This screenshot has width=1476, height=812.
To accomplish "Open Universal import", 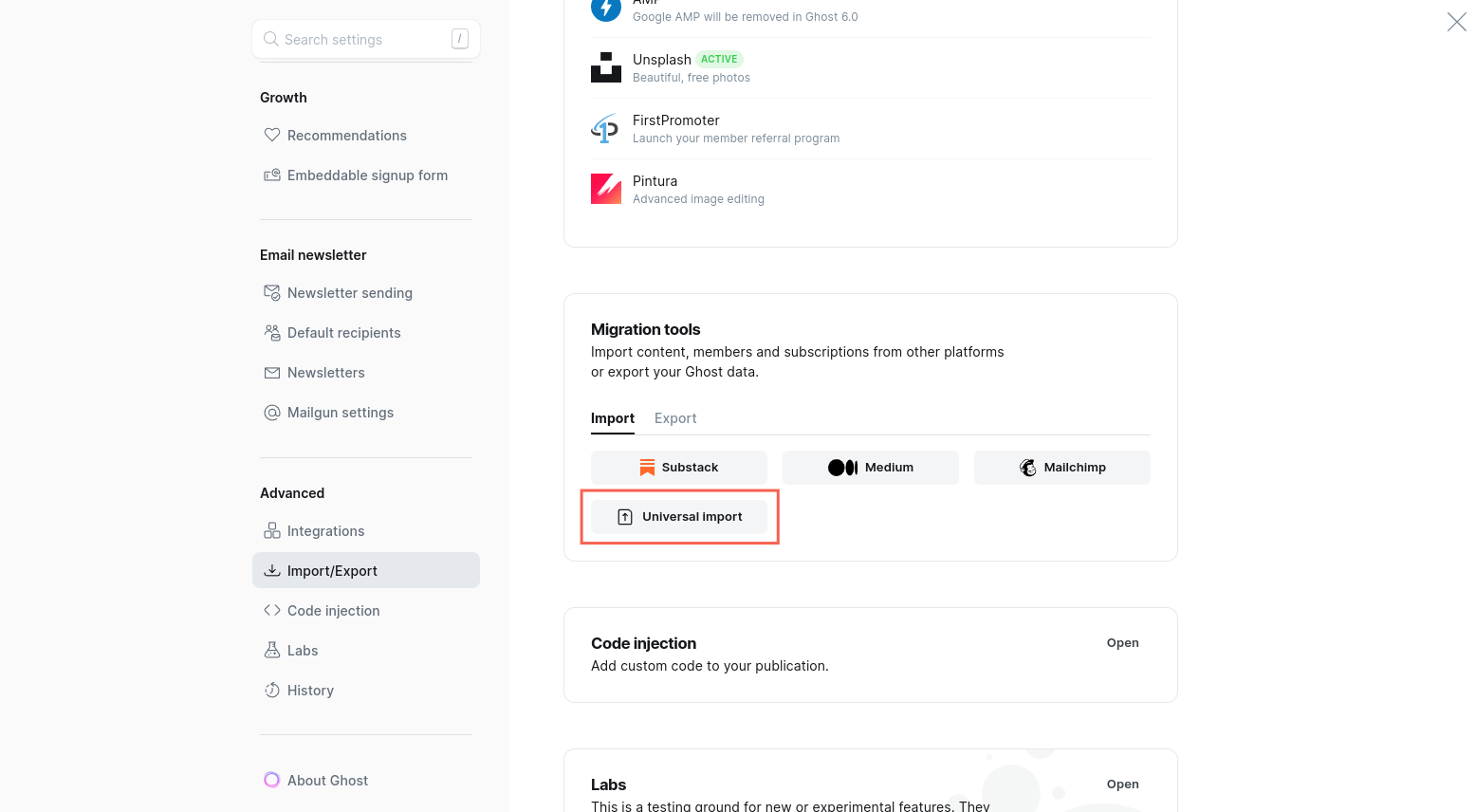I will coord(679,517).
